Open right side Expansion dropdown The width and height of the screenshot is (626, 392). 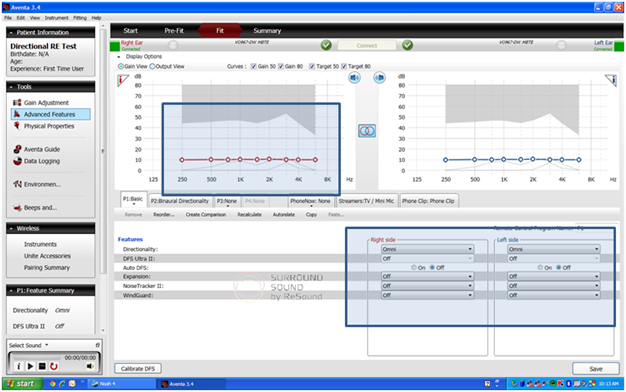(x=427, y=276)
